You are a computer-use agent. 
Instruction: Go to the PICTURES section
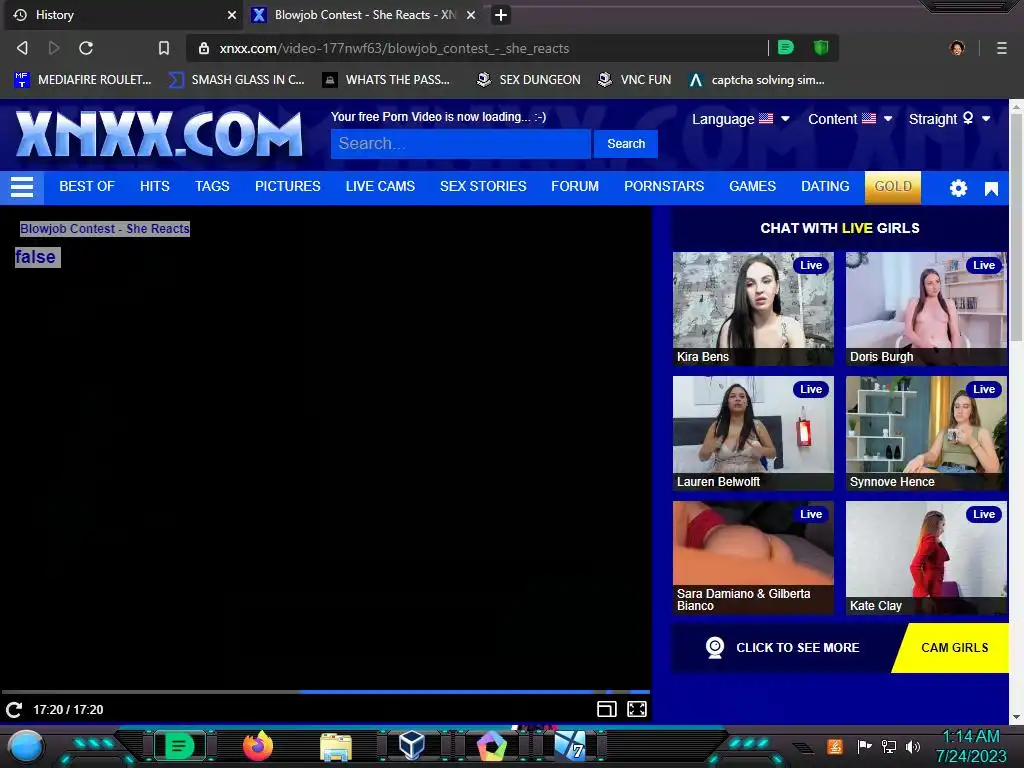point(287,186)
